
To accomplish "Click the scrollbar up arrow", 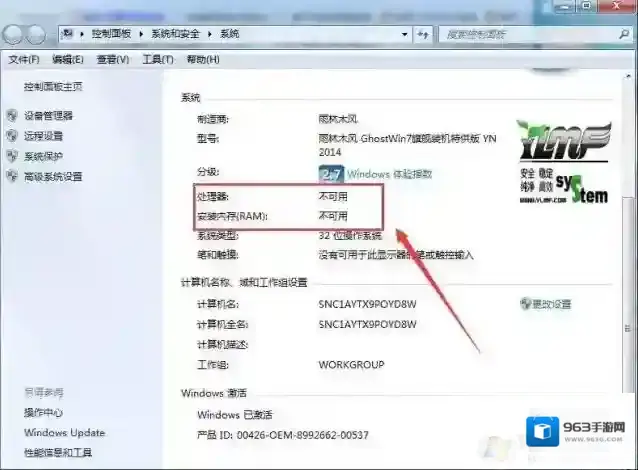I will [x=627, y=76].
